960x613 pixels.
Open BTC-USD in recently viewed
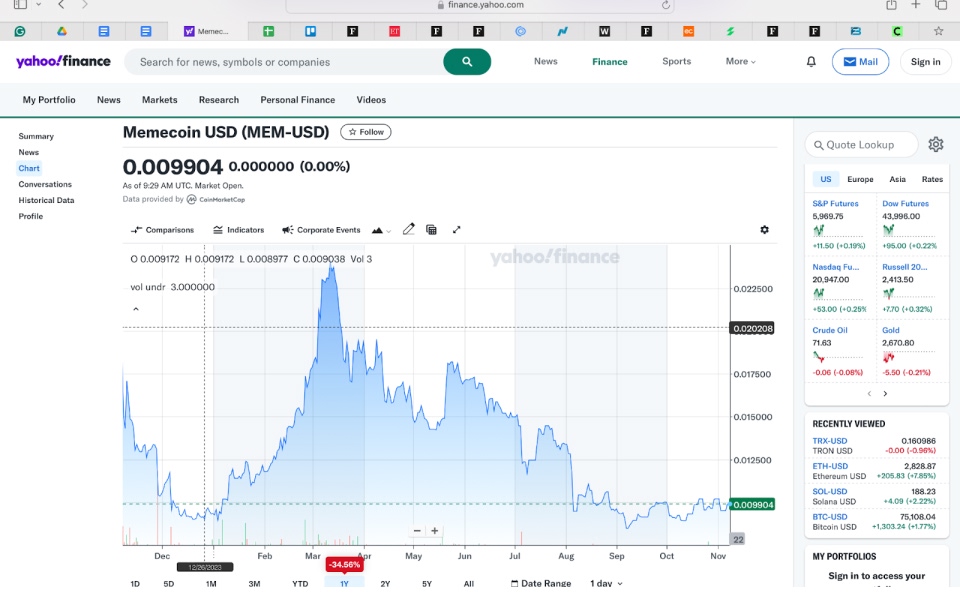(830, 517)
